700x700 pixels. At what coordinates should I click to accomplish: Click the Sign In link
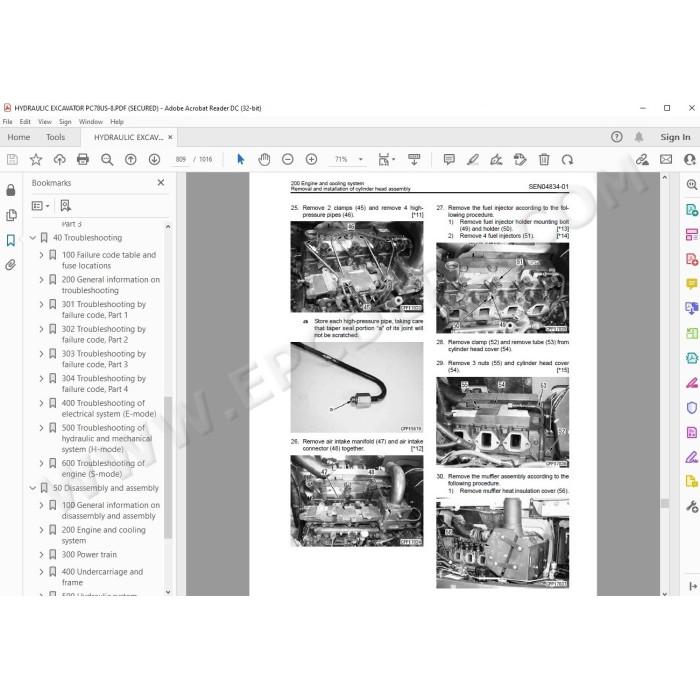coord(675,137)
